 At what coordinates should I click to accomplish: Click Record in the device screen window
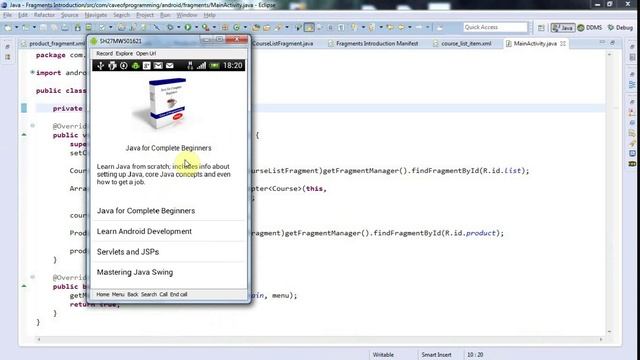click(104, 53)
